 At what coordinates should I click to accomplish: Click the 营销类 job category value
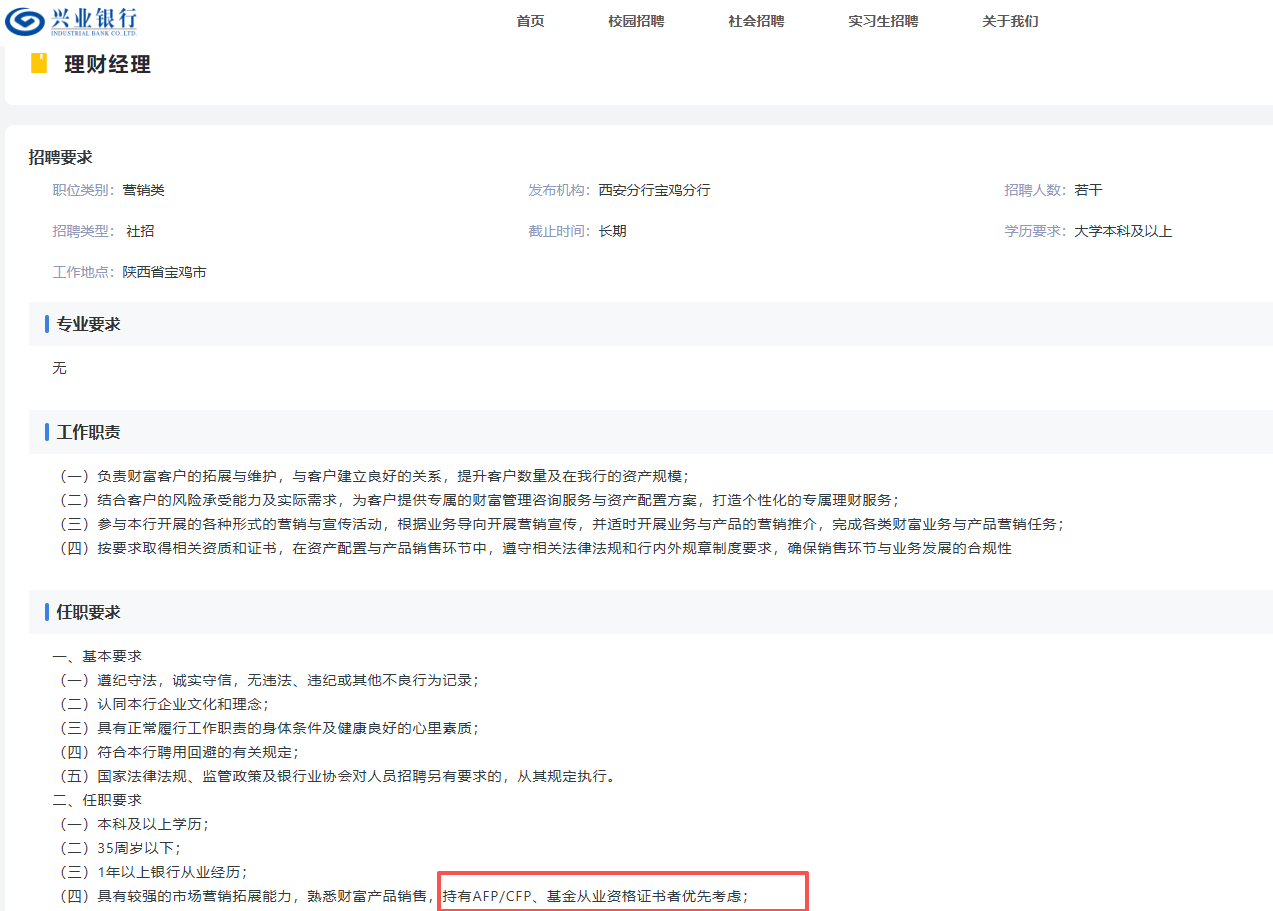click(x=143, y=190)
